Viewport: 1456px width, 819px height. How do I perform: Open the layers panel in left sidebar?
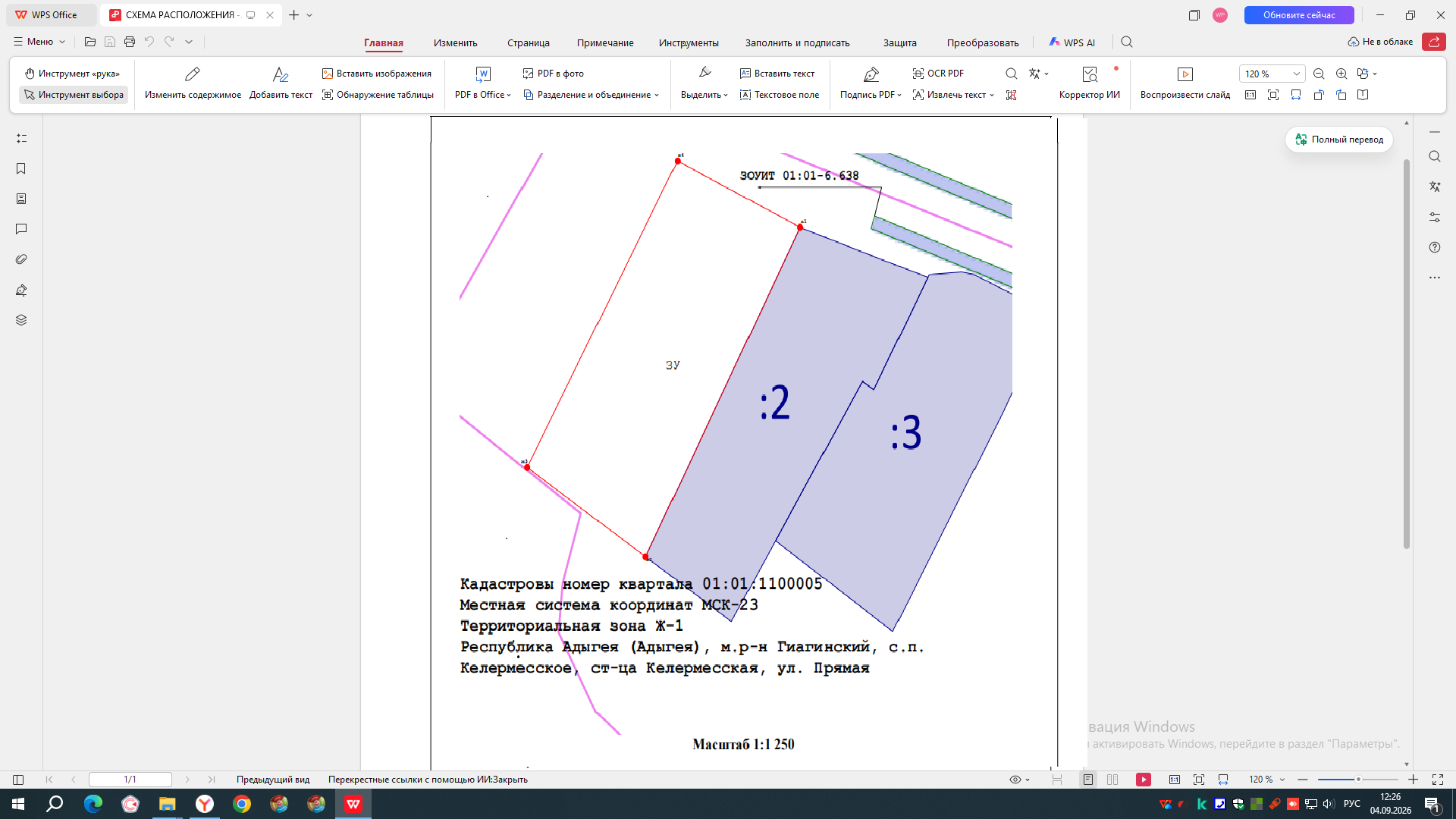21,320
